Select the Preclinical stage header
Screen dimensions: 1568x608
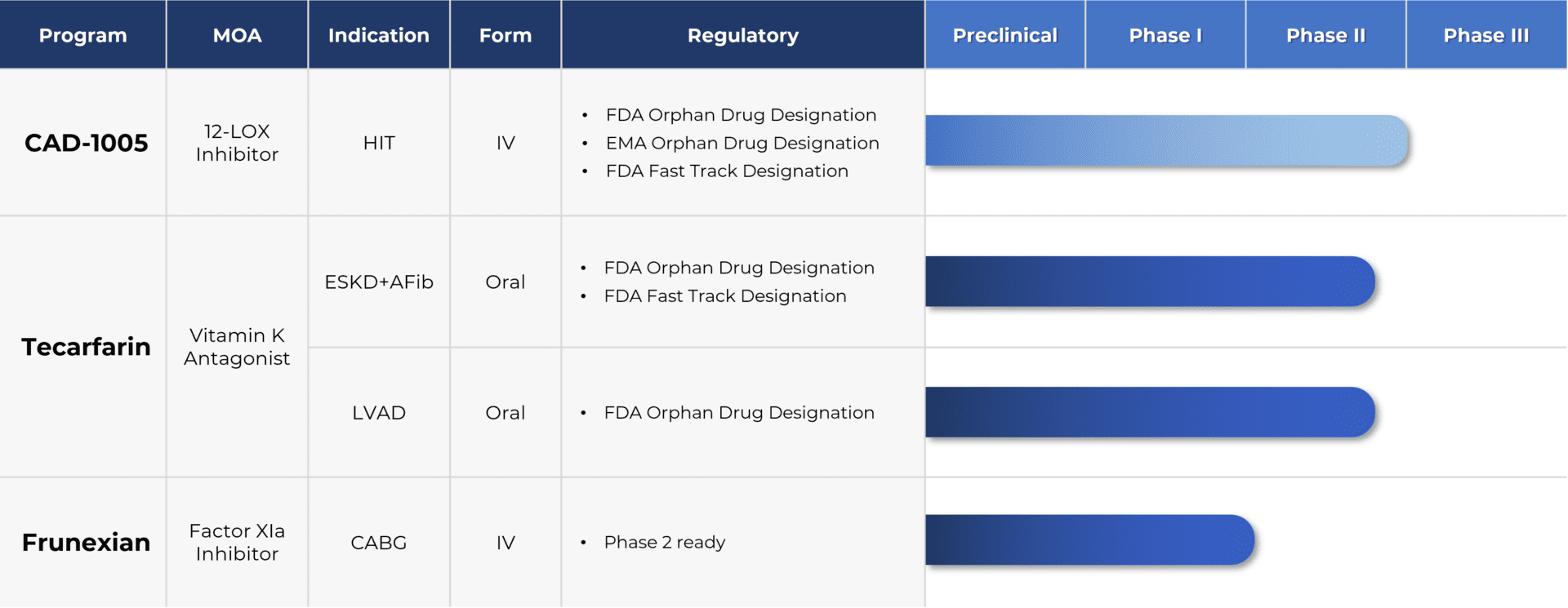pyautogui.click(x=1004, y=35)
